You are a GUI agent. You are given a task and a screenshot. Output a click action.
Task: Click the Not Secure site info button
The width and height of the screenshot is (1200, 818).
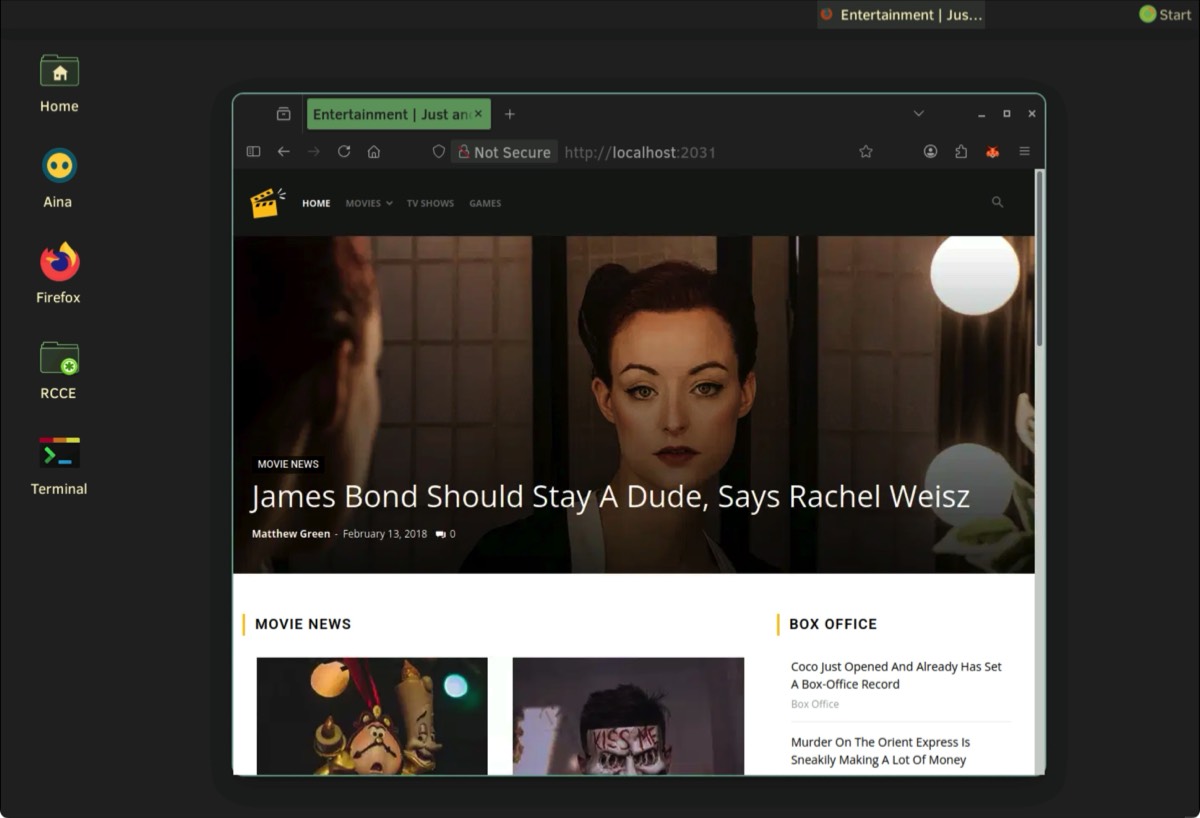(504, 152)
